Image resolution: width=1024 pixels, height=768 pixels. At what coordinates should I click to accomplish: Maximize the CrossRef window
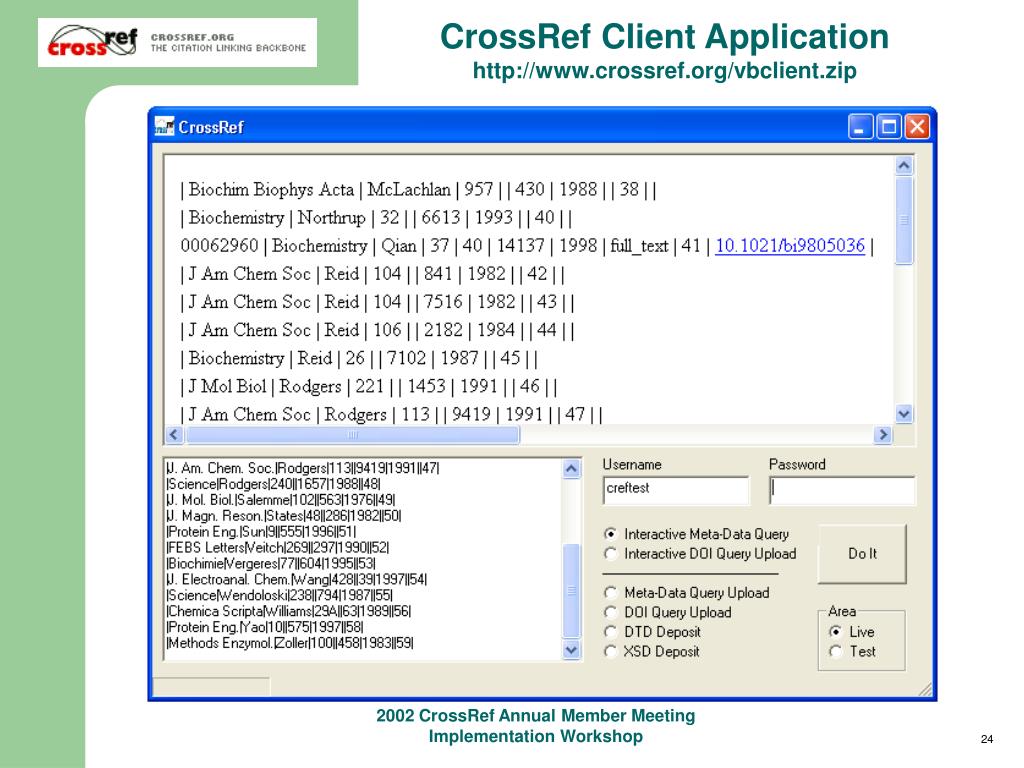coord(888,126)
